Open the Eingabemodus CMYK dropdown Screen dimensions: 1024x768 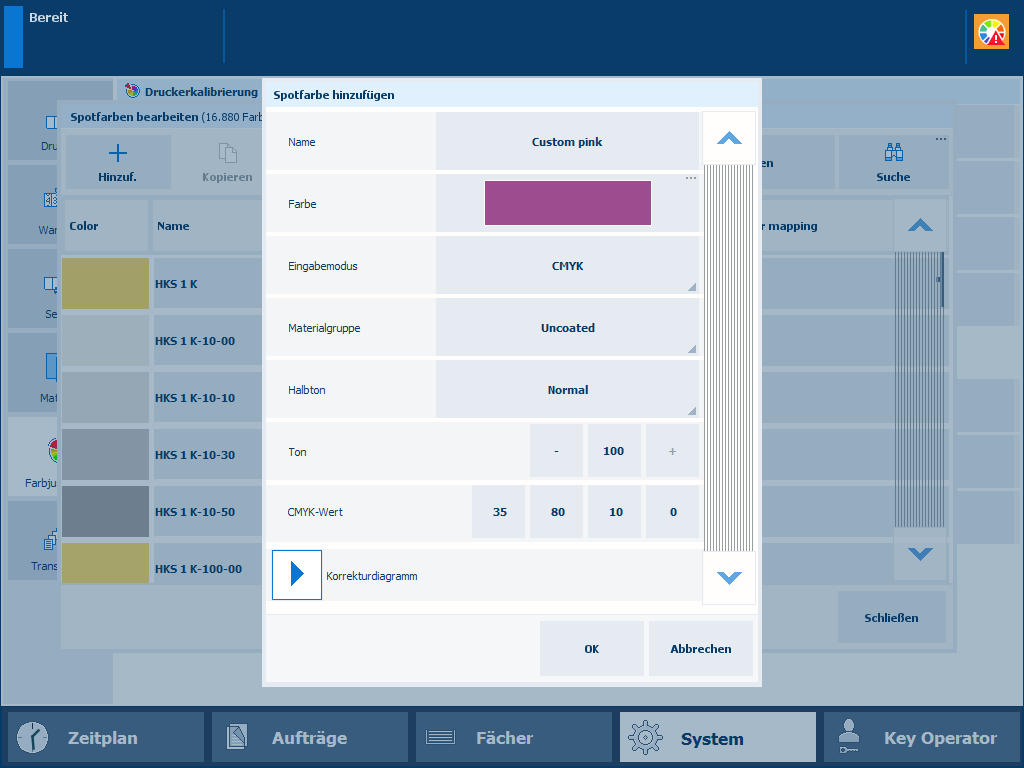coord(567,266)
